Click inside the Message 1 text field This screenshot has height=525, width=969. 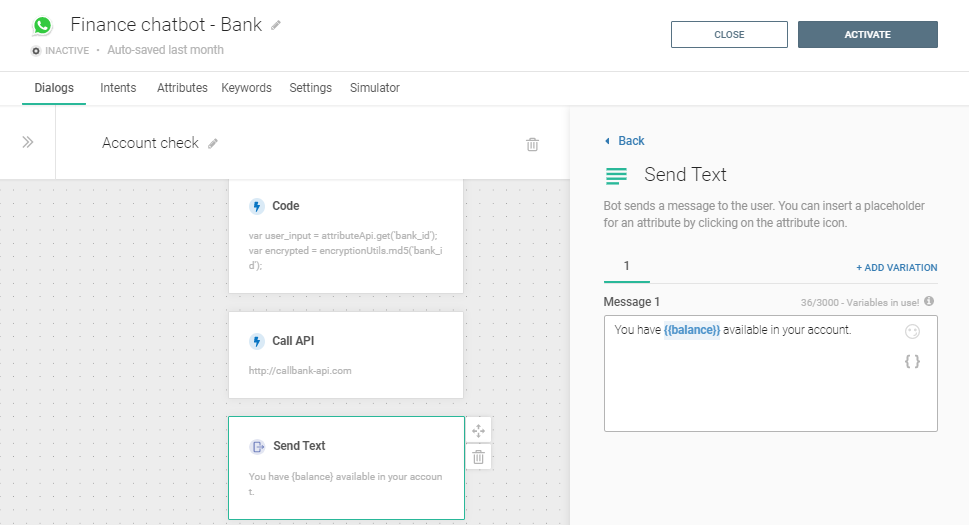click(770, 374)
